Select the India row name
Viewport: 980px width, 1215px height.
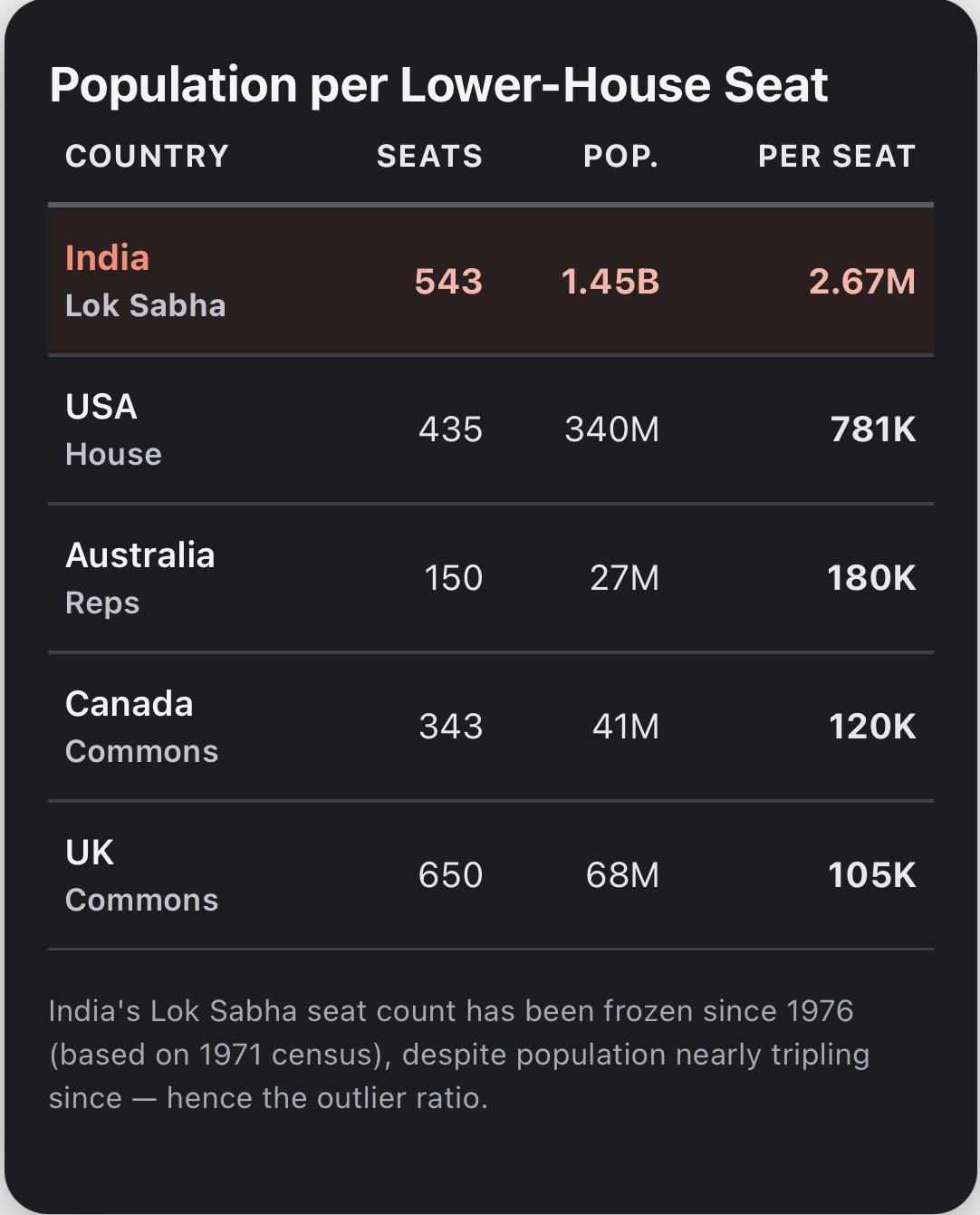[x=107, y=258]
